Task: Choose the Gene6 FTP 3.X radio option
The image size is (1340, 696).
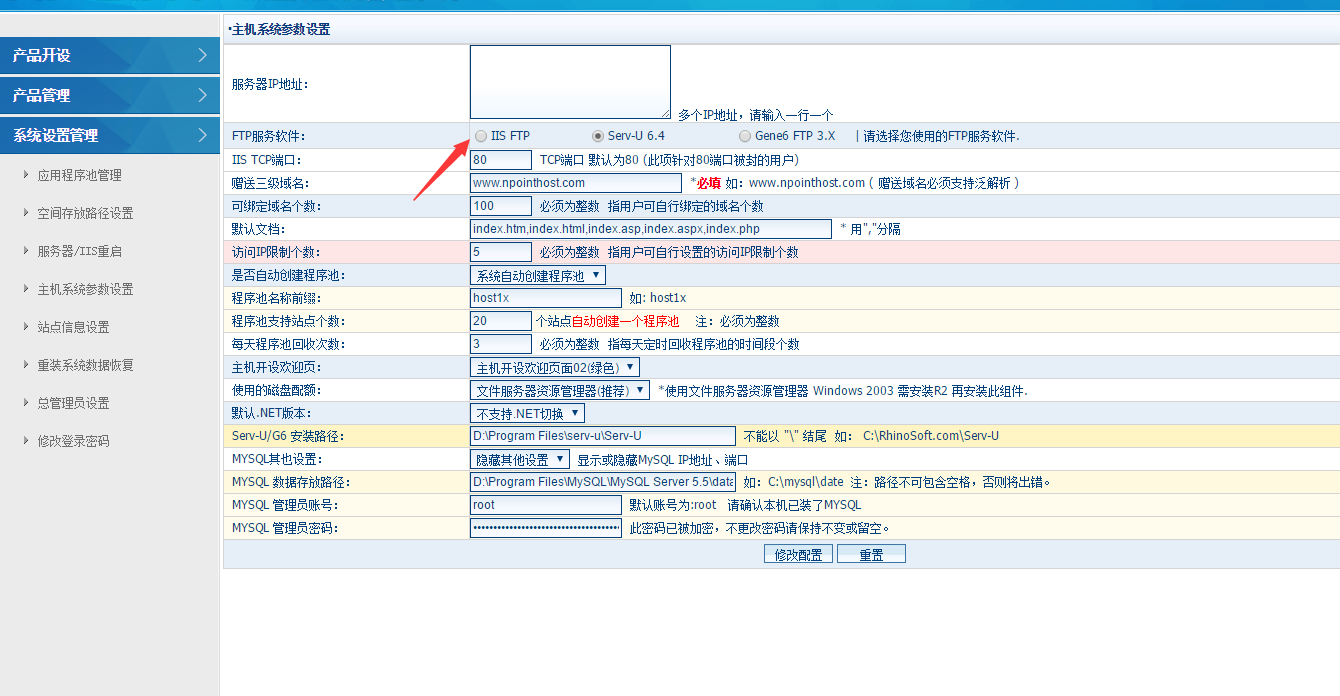Action: pos(745,136)
